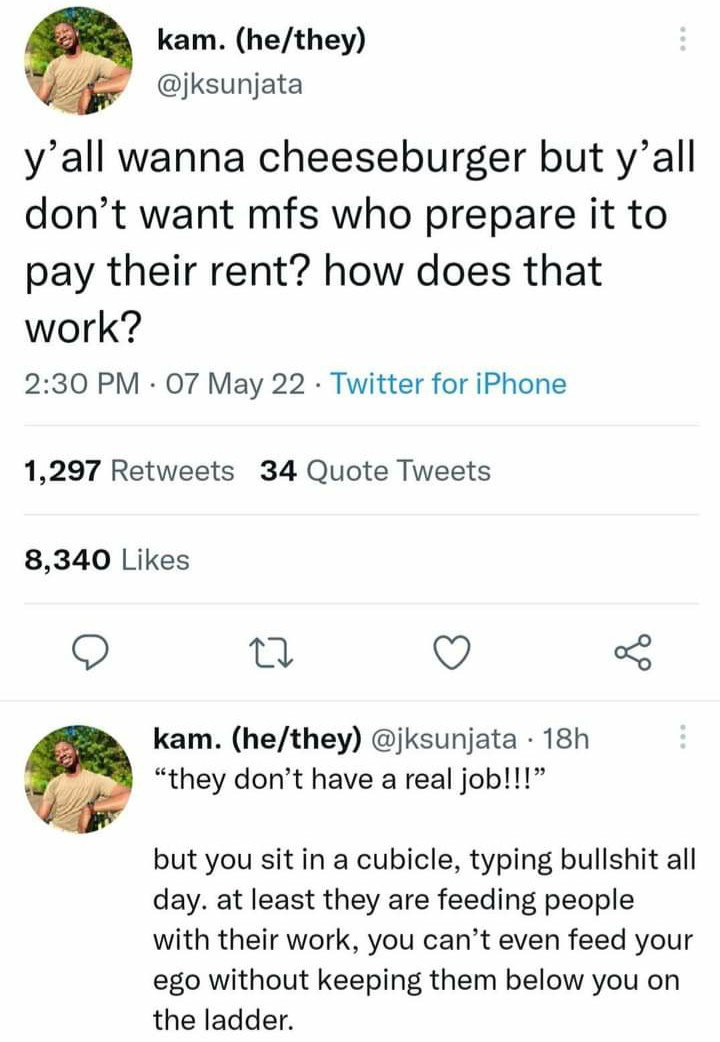Click the kam. (he/they) display name in the header
The image size is (720, 1042).
pyautogui.click(x=261, y=41)
